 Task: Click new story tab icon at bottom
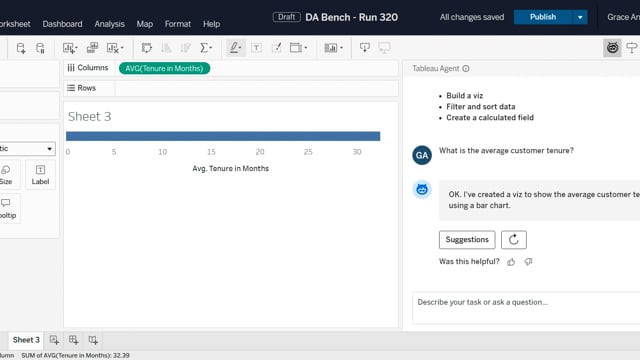93,340
